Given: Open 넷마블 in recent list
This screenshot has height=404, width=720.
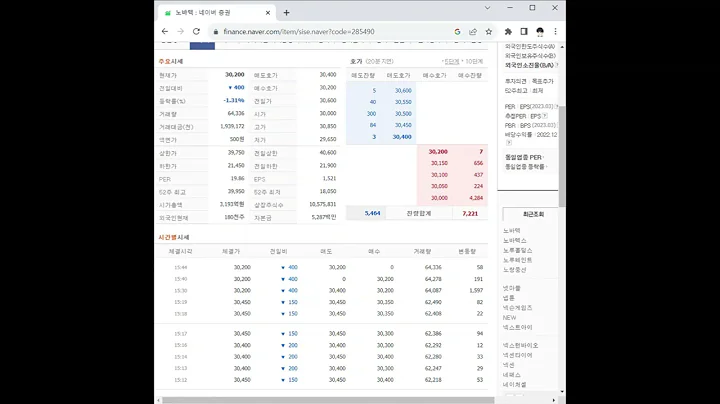Looking at the screenshot, I should (x=512, y=288).
